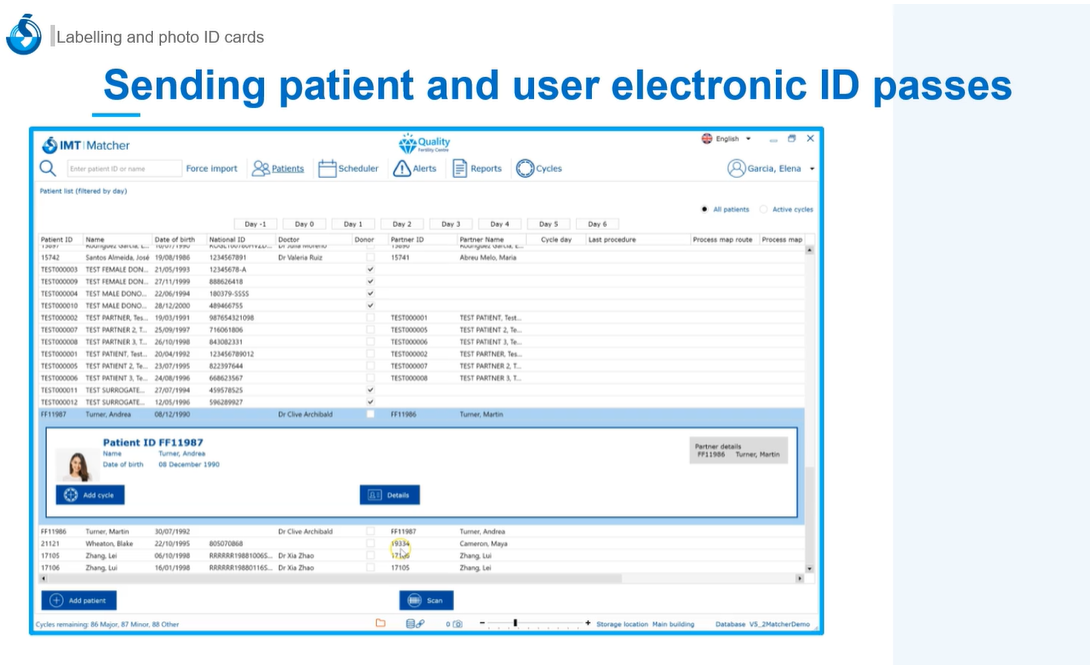The width and height of the screenshot is (1090, 665).
Task: Click the zoom slider in status bar
Action: click(515, 624)
